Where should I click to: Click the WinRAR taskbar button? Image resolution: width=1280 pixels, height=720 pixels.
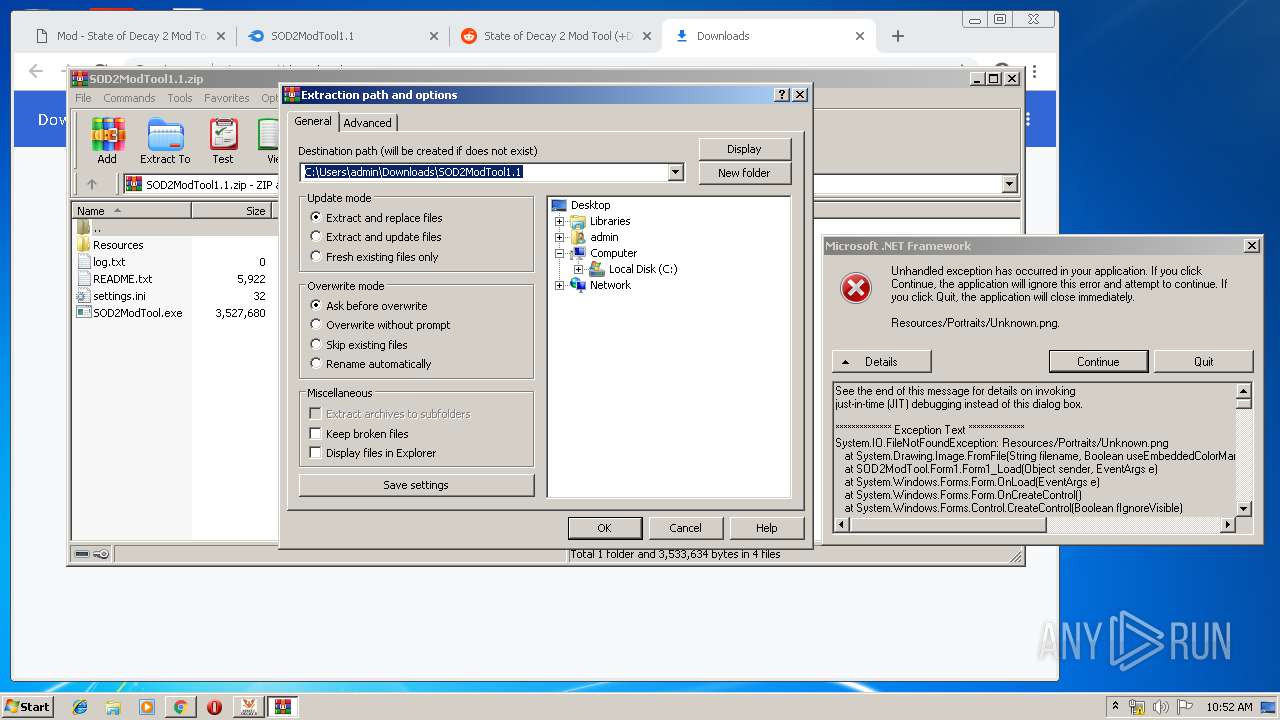[x=282, y=707]
